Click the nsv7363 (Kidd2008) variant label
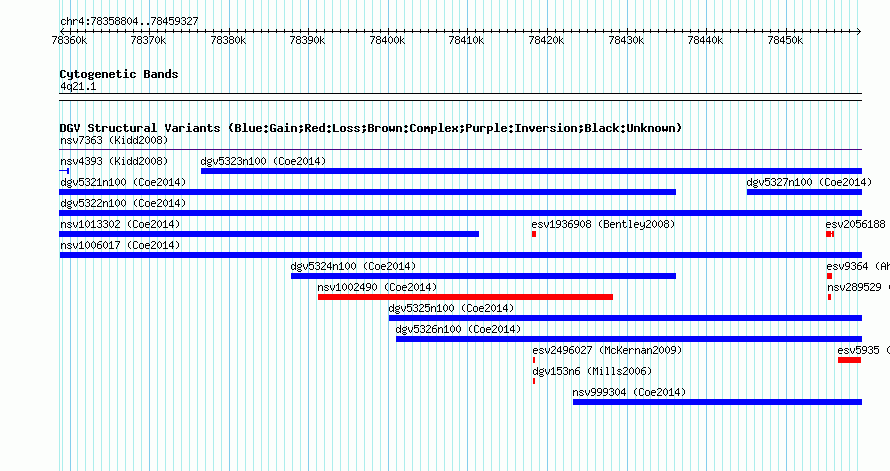This screenshot has height=471, width=890. pyautogui.click(x=114, y=140)
